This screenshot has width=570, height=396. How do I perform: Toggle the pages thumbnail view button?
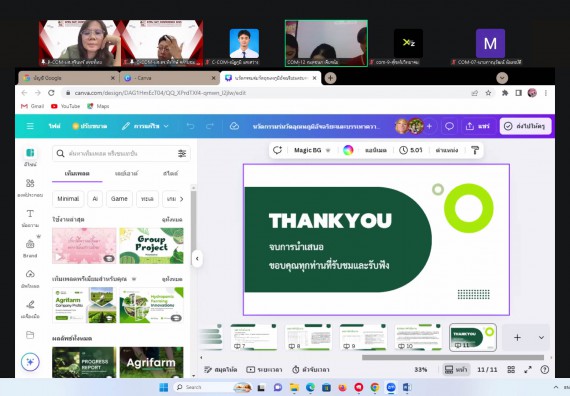click(x=456, y=370)
